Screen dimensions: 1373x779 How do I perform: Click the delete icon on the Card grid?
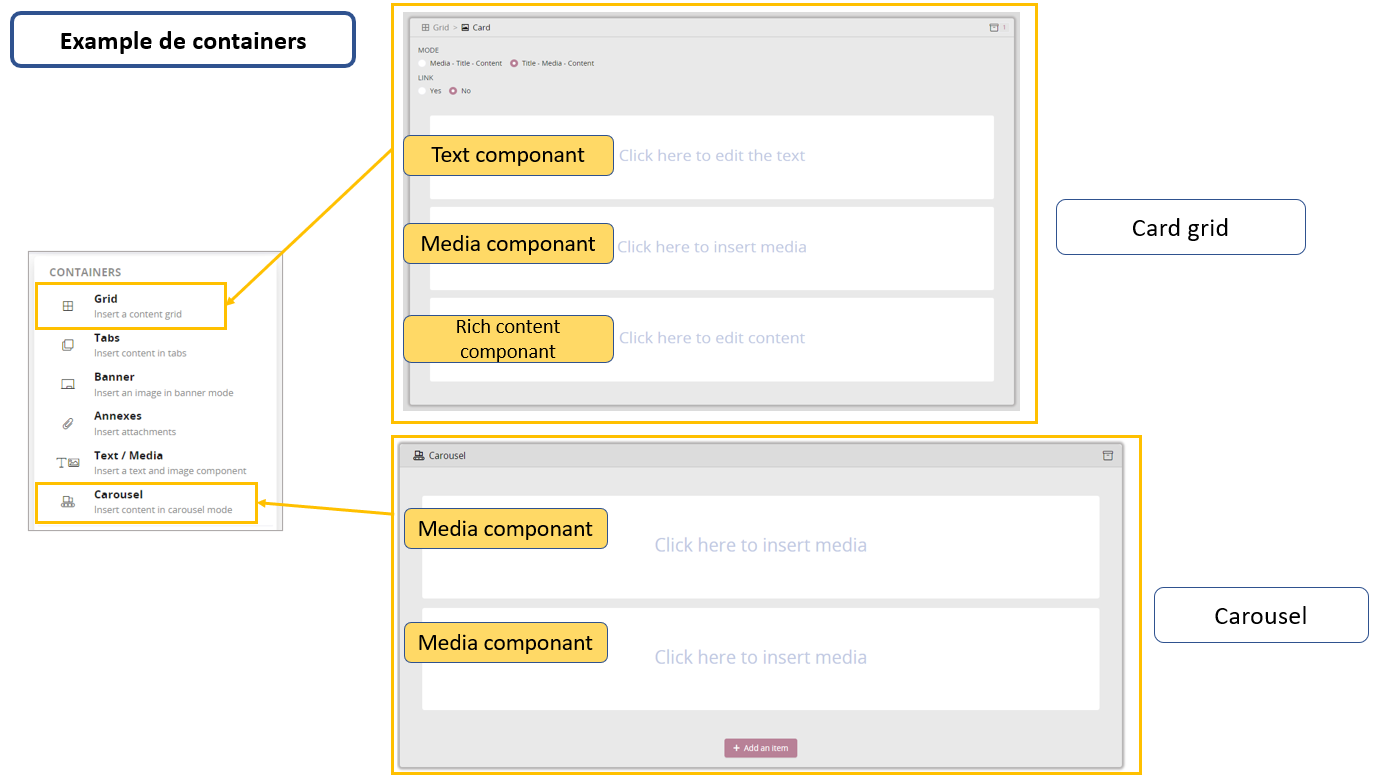[x=995, y=27]
